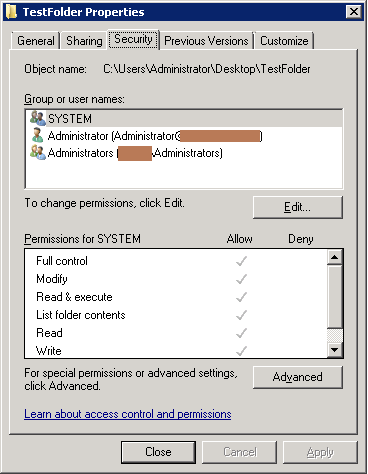
Task: Select the Customize tab
Action: tap(284, 41)
